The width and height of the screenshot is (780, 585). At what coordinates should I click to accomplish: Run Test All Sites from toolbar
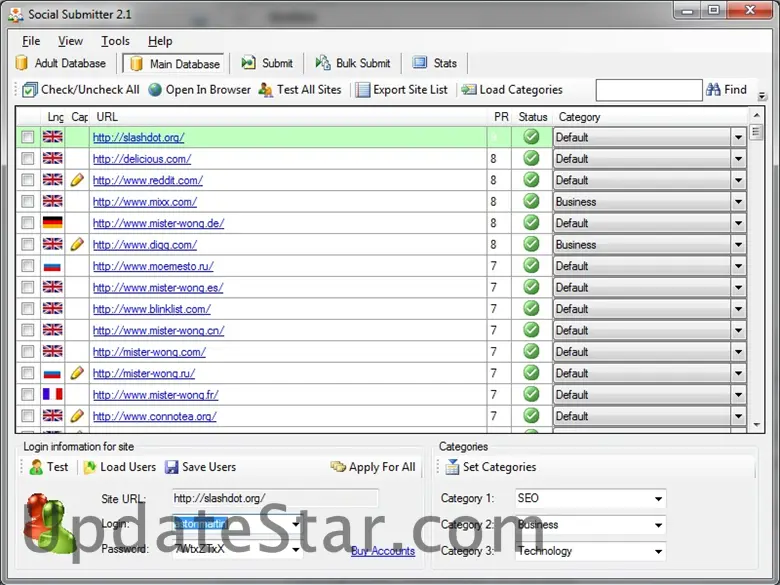(266, 90)
